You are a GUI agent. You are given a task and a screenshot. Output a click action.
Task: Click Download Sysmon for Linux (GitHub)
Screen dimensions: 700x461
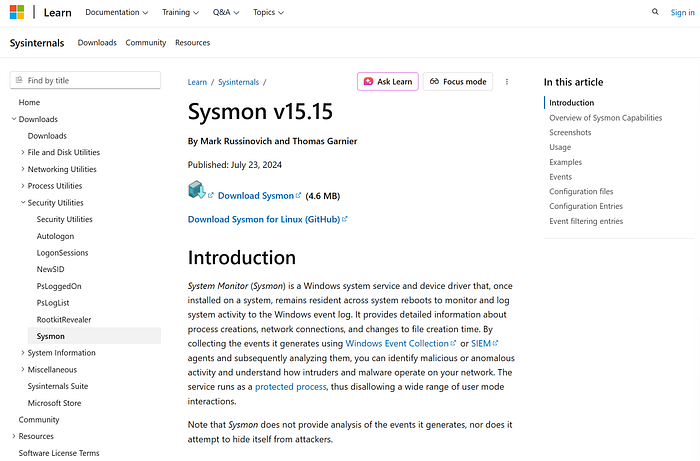(267, 220)
